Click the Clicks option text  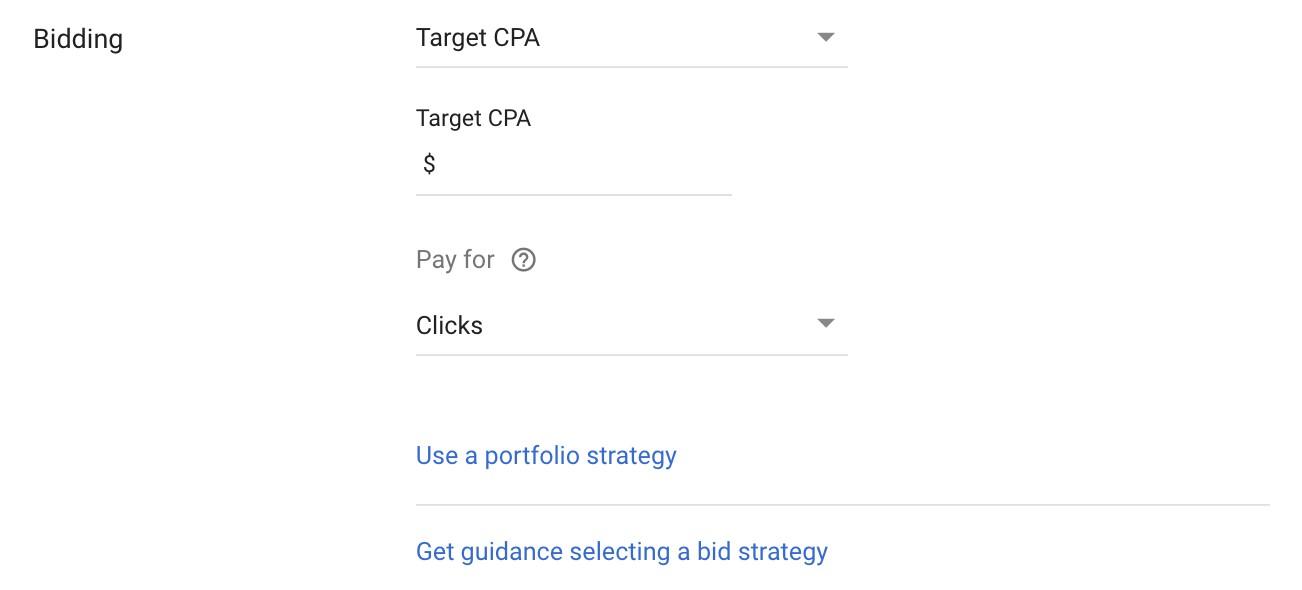[449, 324]
